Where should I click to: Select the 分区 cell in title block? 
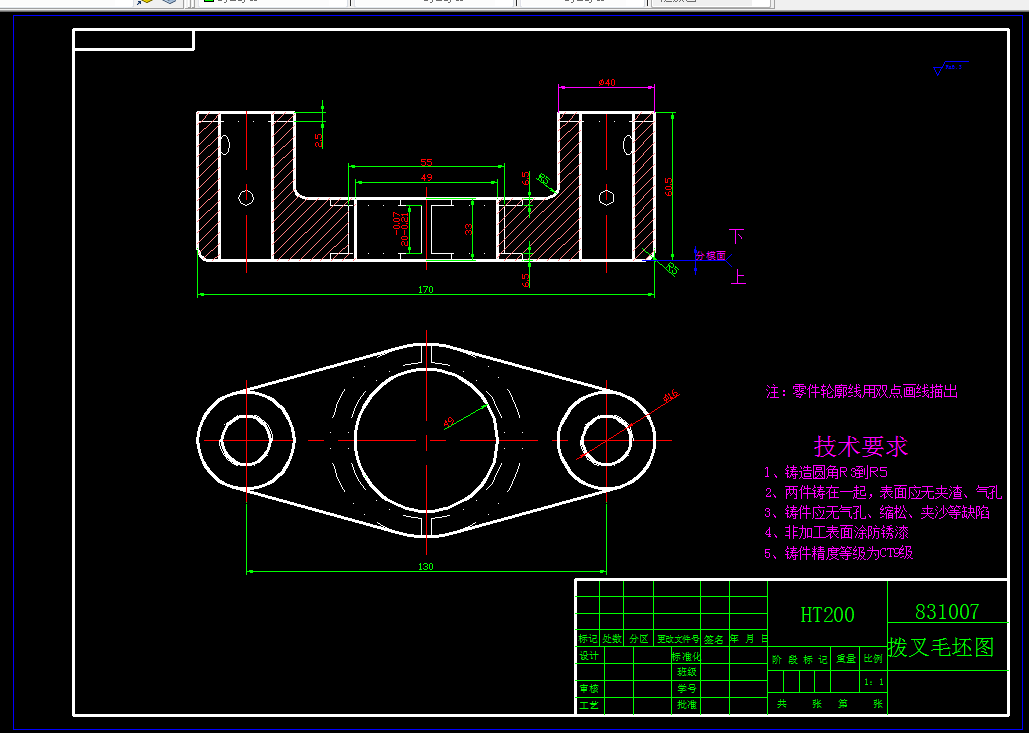pyautogui.click(x=639, y=639)
